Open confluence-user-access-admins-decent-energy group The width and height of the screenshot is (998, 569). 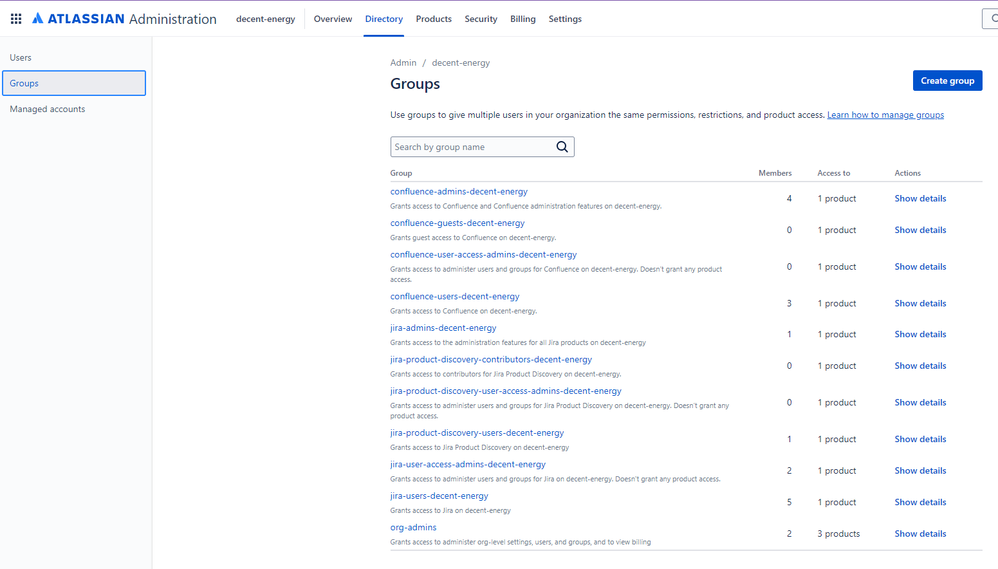click(x=484, y=255)
